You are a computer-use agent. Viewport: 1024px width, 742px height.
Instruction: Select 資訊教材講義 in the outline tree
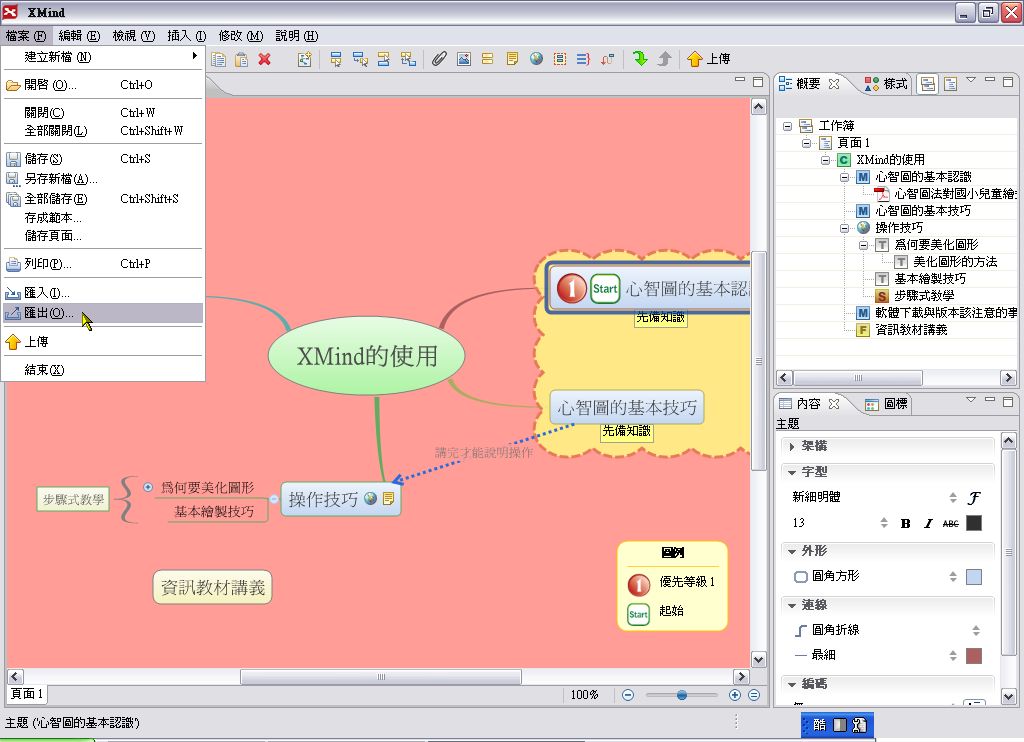910,330
